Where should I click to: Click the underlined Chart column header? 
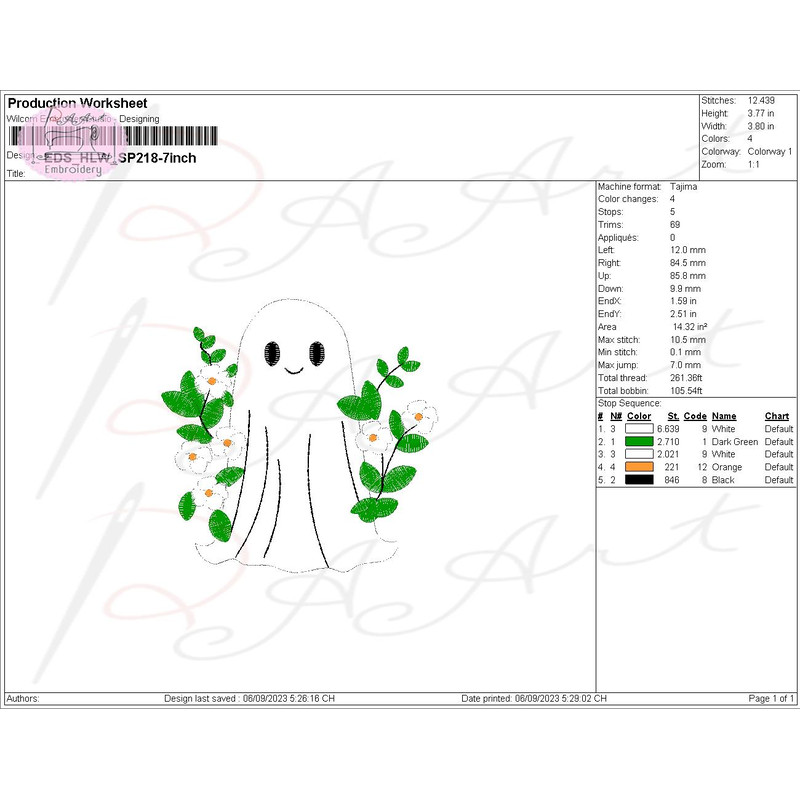(777, 416)
